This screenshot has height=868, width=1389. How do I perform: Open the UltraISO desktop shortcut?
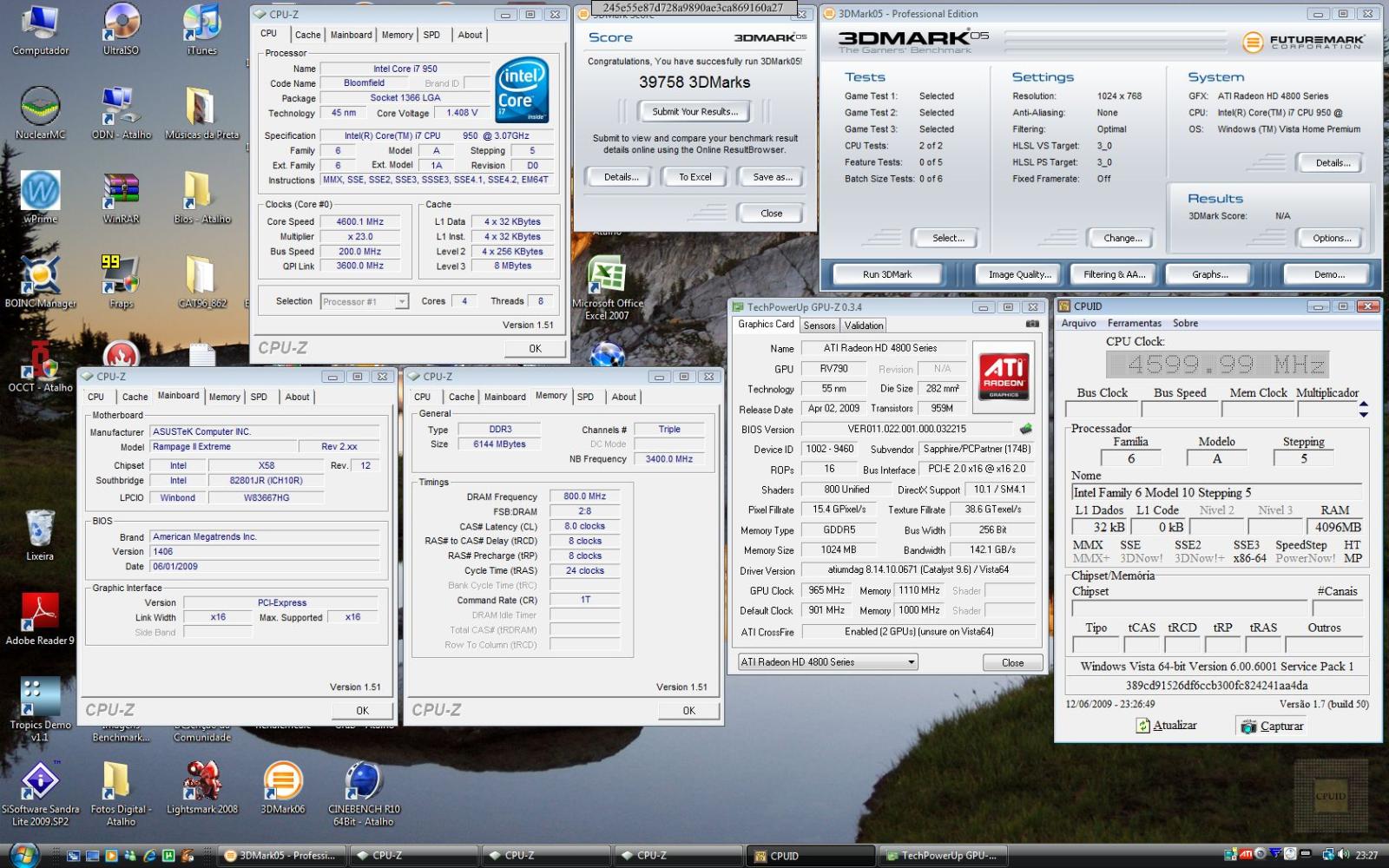tap(121, 30)
